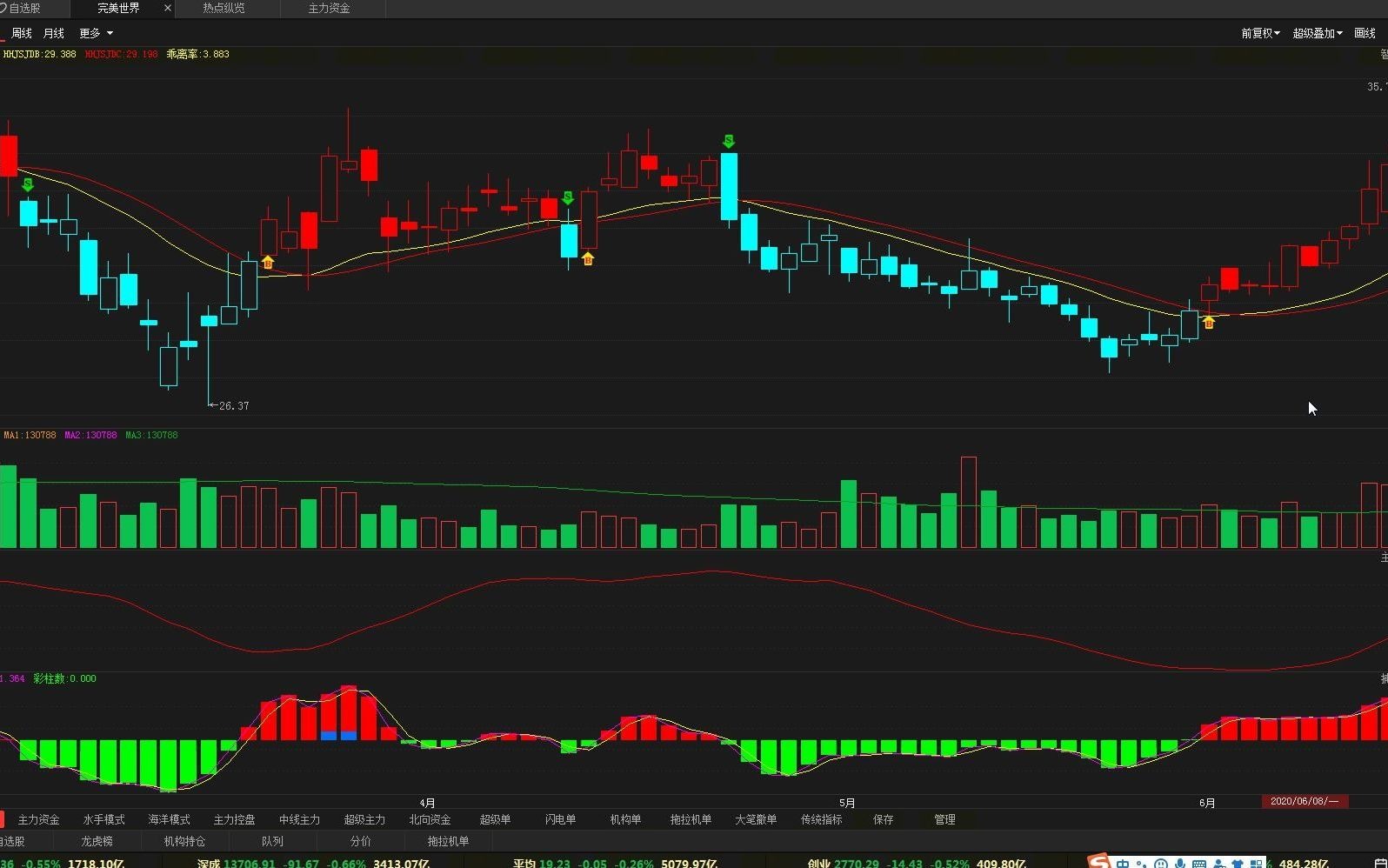1388x868 pixels.
Task: Click the B buy arrow before April
Action: coord(268,262)
